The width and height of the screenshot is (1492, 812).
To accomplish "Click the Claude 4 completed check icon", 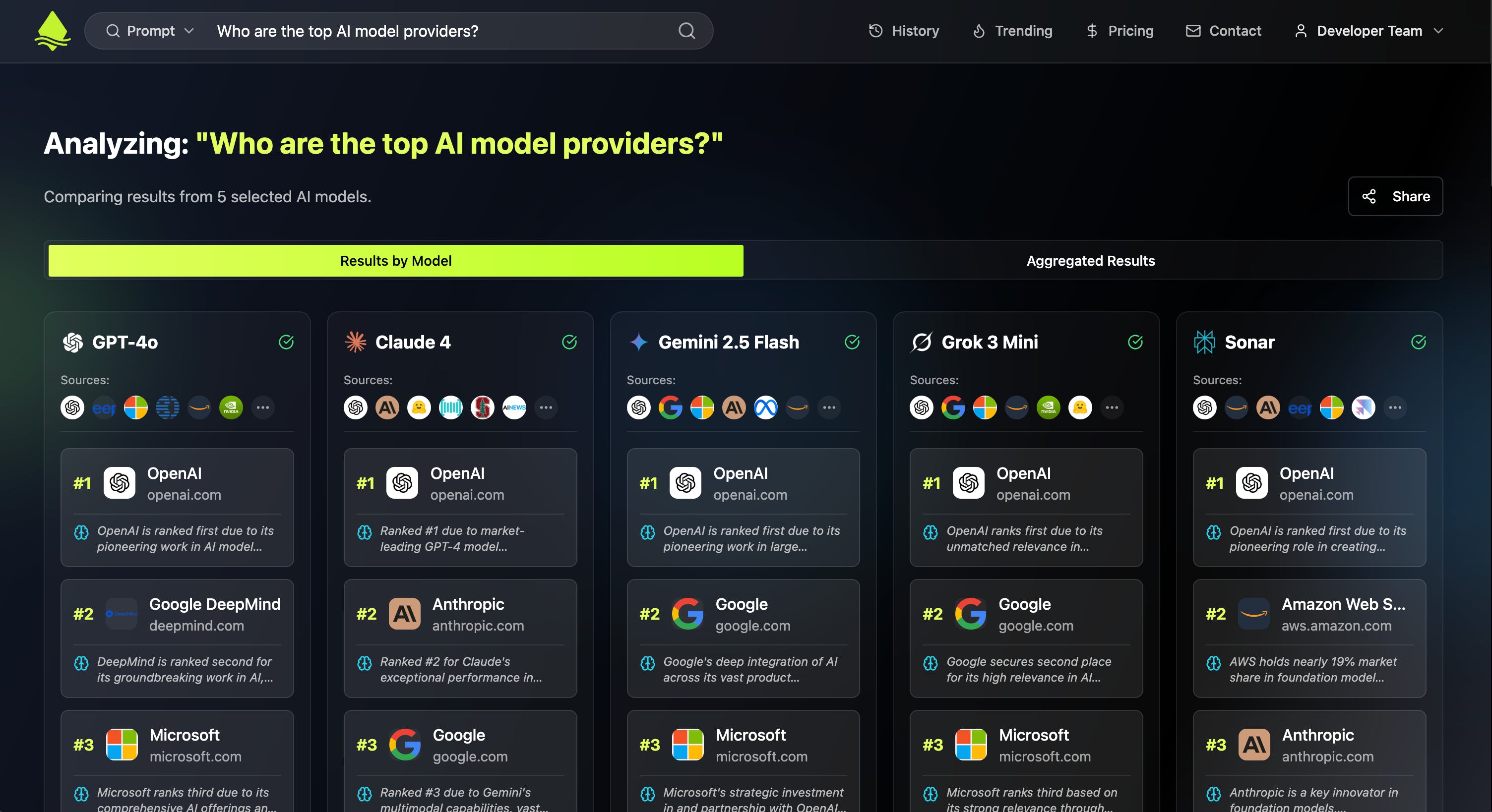I will [x=569, y=342].
